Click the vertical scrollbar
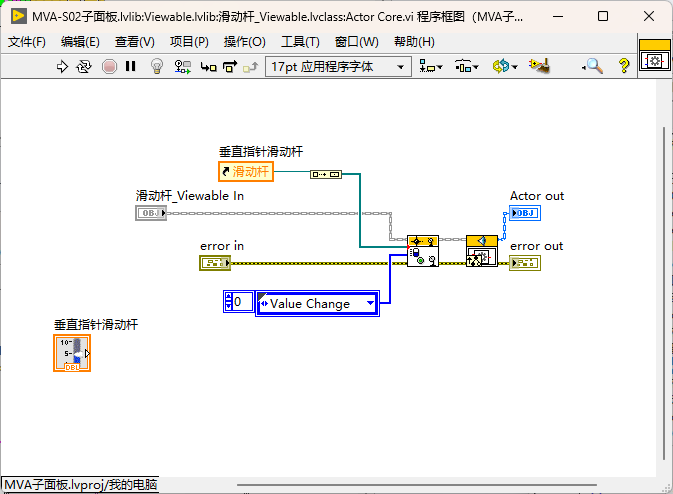673x494 pixels. click(664, 294)
